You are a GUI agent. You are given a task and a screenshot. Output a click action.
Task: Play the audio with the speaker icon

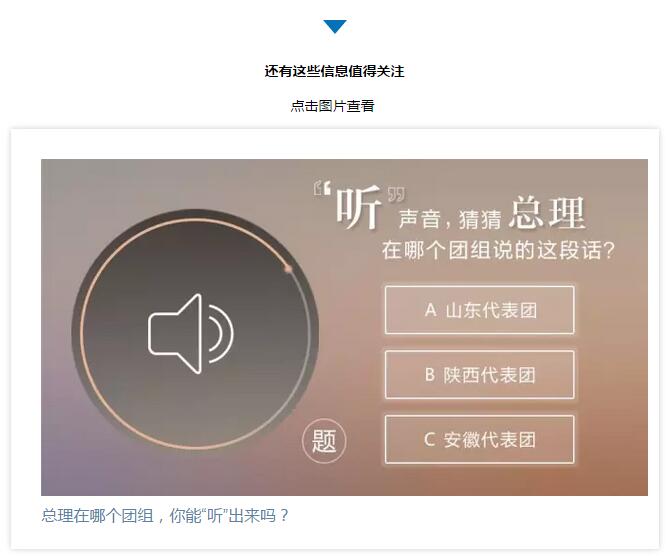(190, 334)
